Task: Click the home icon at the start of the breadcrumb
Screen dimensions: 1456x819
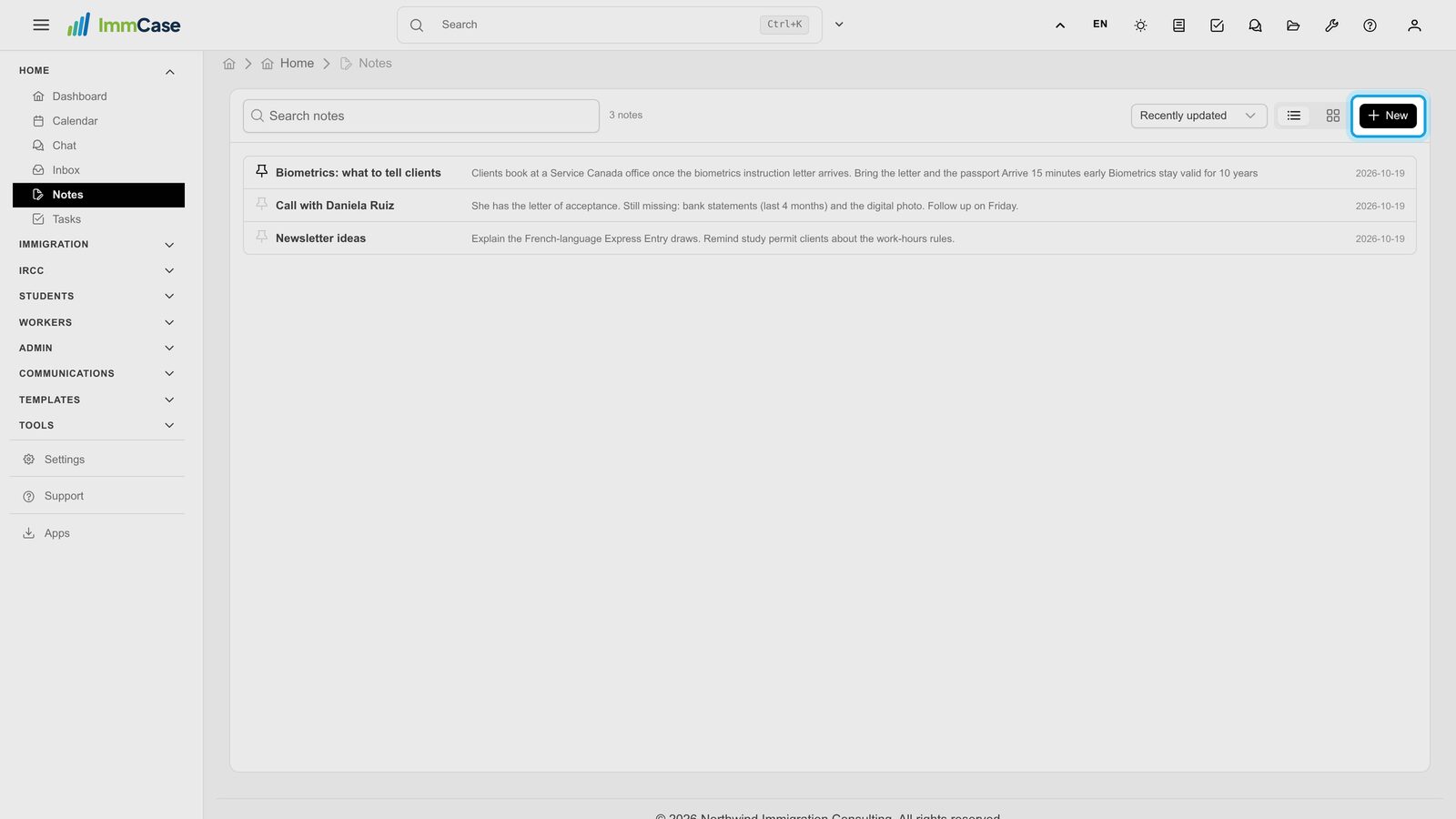Action: click(229, 64)
